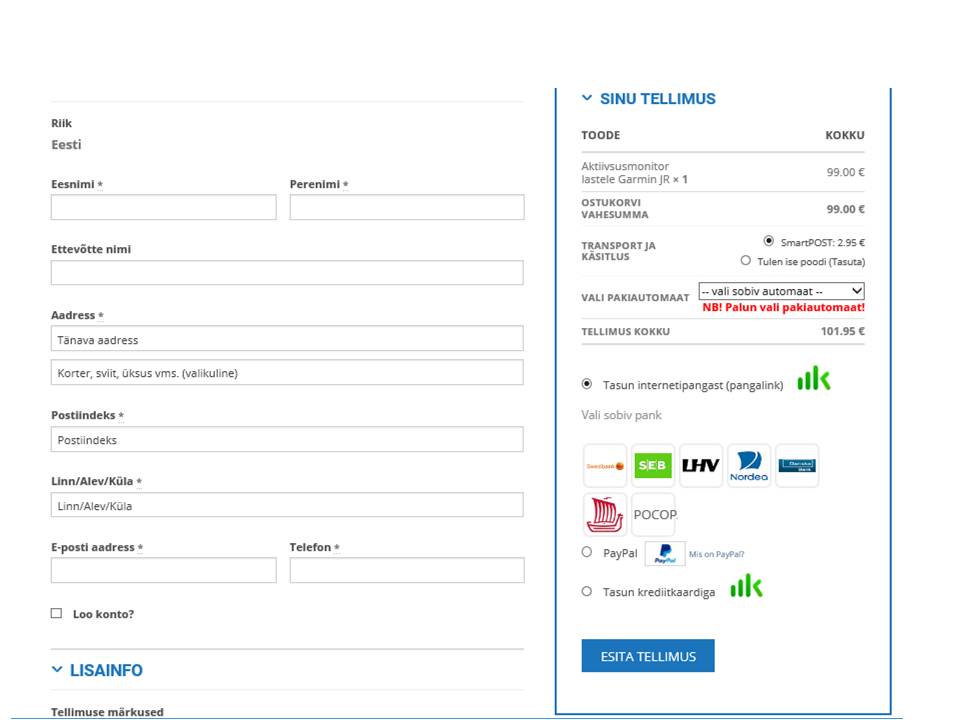The image size is (960, 720).
Task: Click into the Eesnimi input field
Action: coord(163,207)
